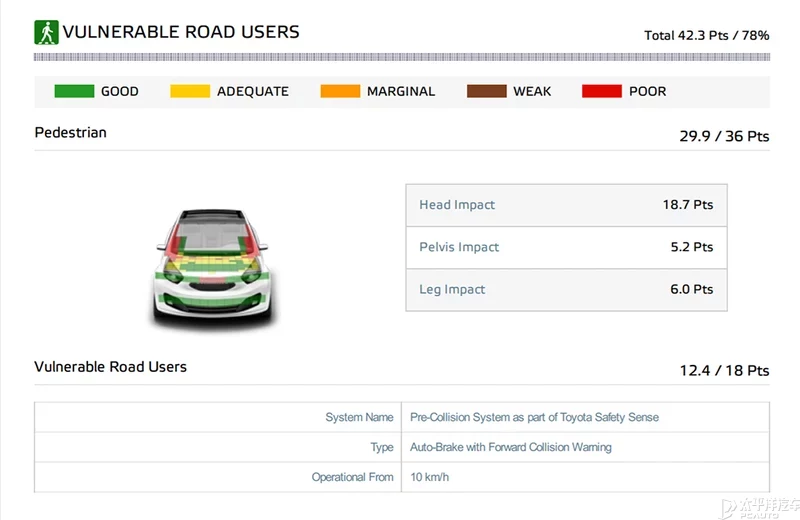Click the Head Impact row label
The width and height of the screenshot is (800, 520).
click(457, 205)
